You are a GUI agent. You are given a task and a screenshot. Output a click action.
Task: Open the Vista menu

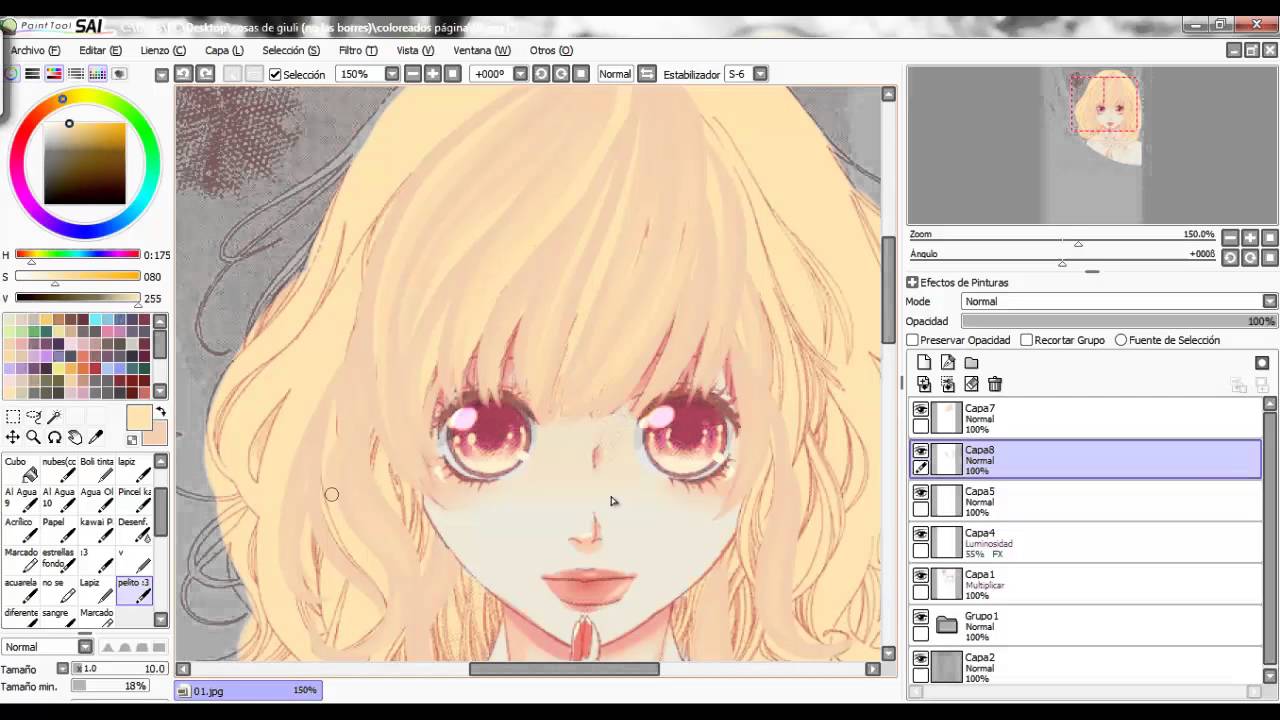click(415, 50)
